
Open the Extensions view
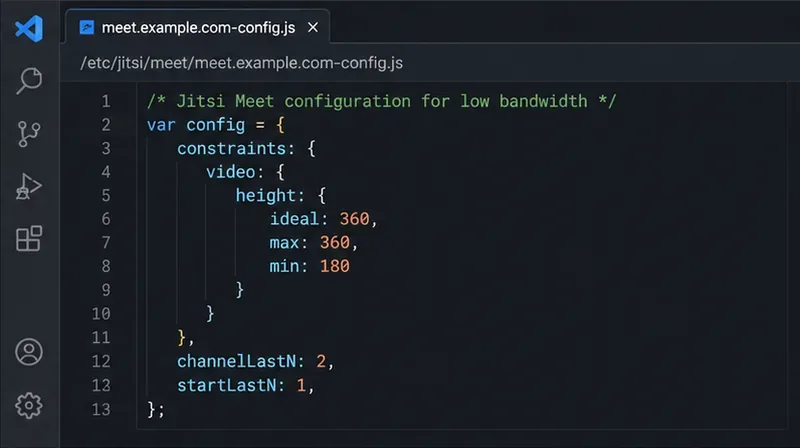(29, 238)
